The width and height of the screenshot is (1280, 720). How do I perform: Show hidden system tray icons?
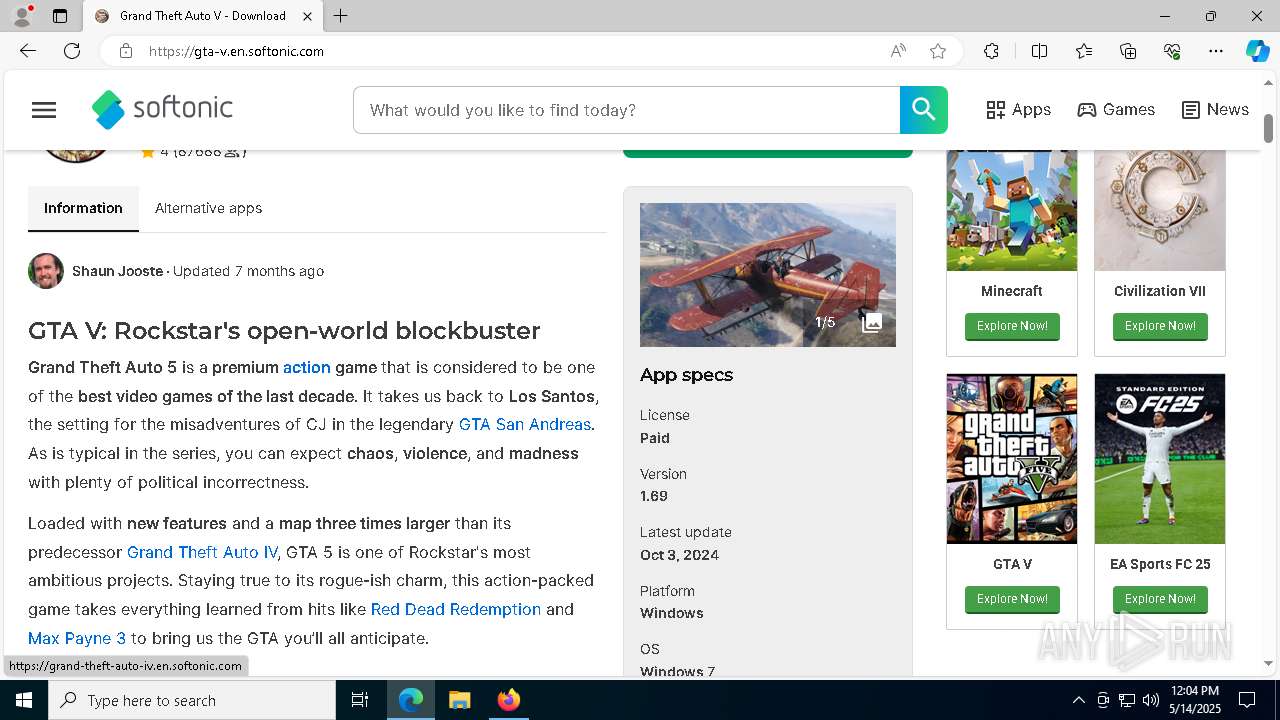tap(1078, 700)
